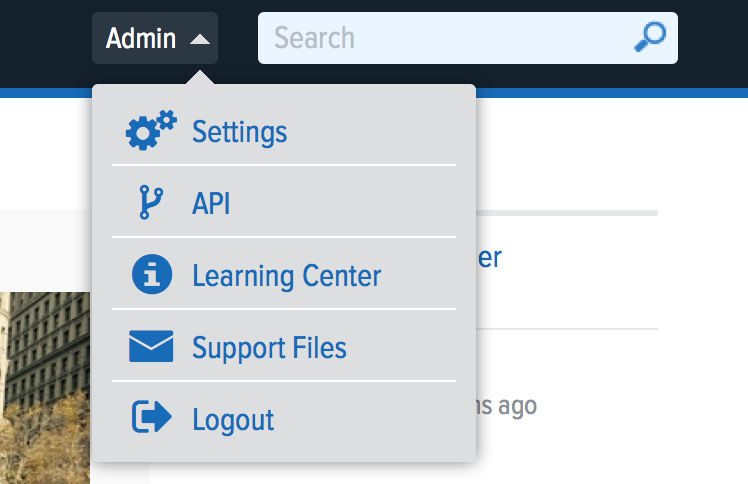The height and width of the screenshot is (484, 748).
Task: Click the gears icon next to Settings
Action: [x=151, y=130]
